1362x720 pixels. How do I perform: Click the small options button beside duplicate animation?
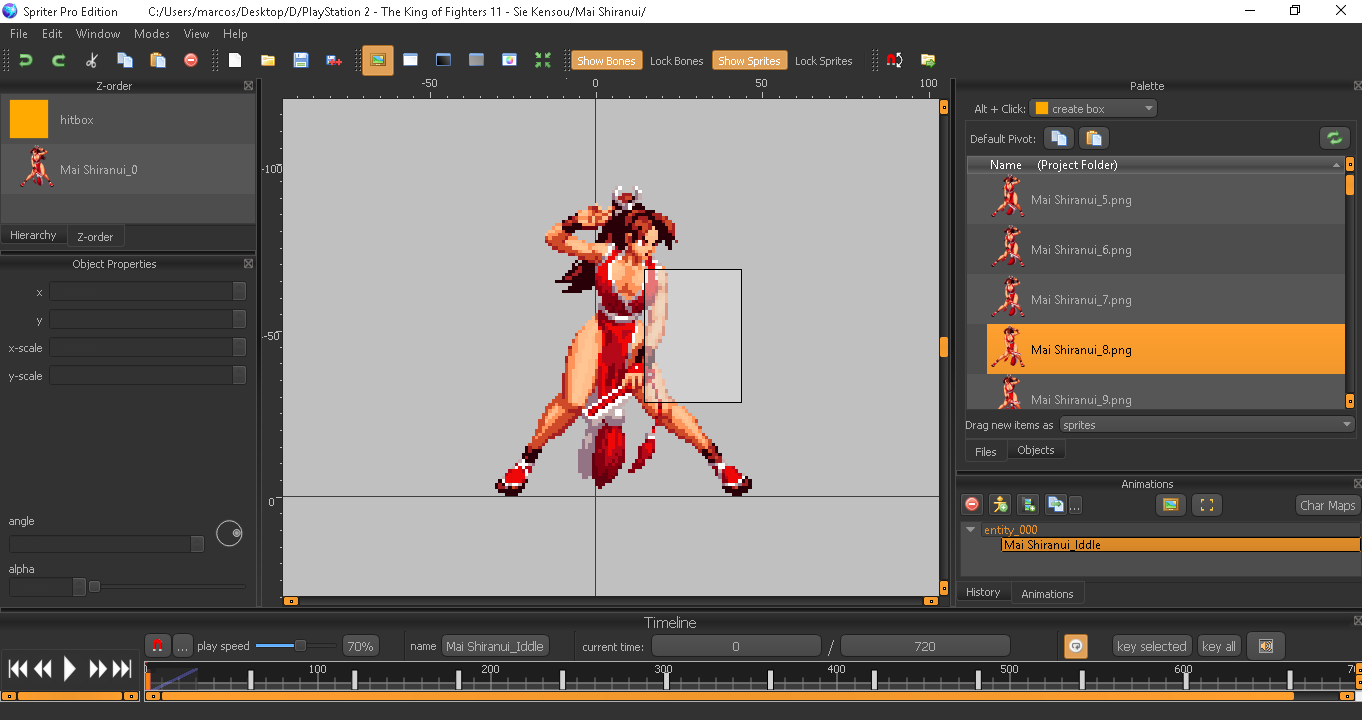[1075, 505]
